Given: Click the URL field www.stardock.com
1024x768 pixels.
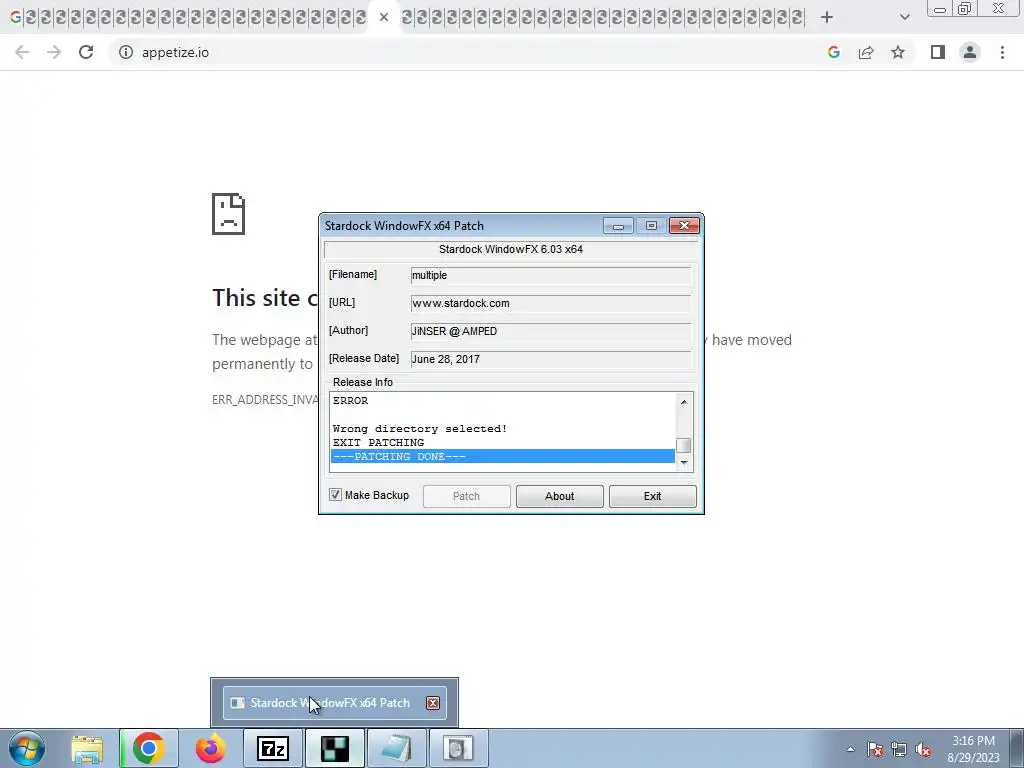Looking at the screenshot, I should [551, 303].
